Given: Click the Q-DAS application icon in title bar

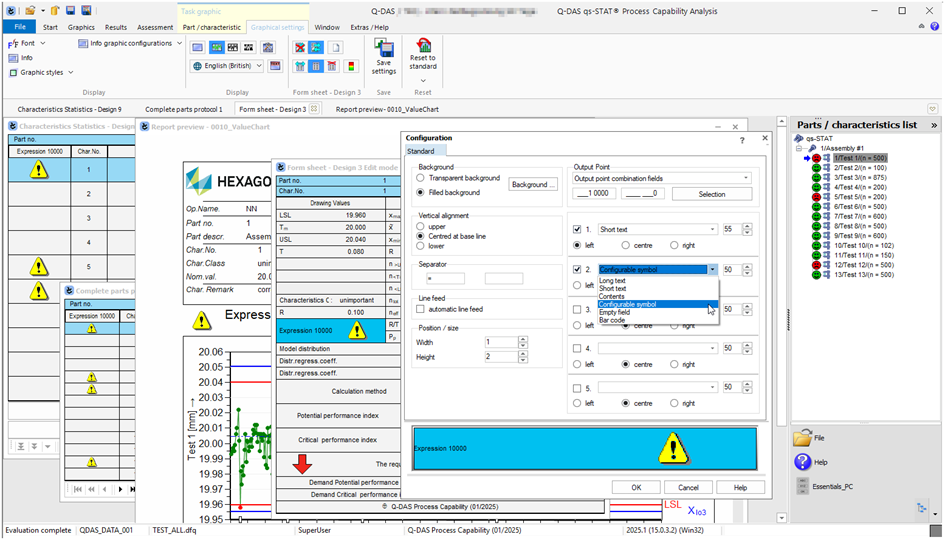Looking at the screenshot, I should click(x=12, y=11).
